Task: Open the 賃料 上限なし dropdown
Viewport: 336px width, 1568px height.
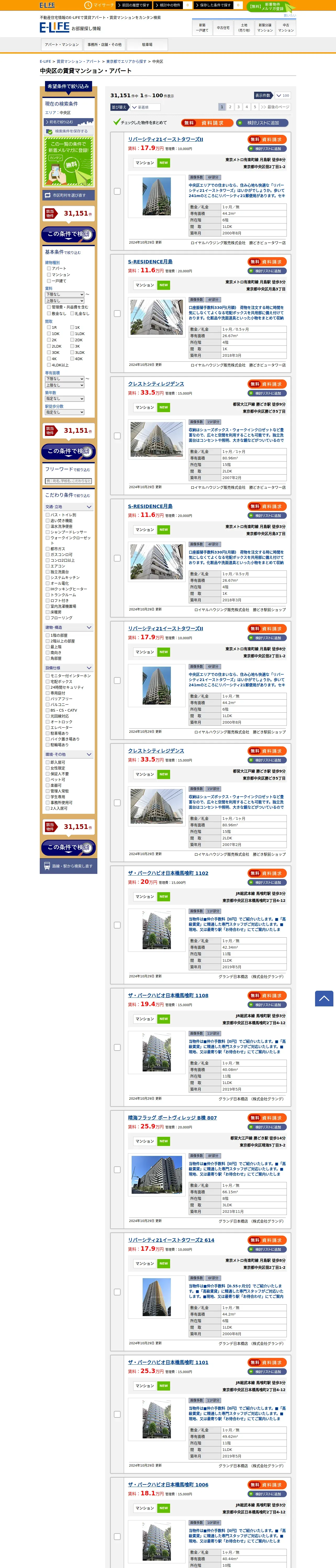Action: pos(65,301)
